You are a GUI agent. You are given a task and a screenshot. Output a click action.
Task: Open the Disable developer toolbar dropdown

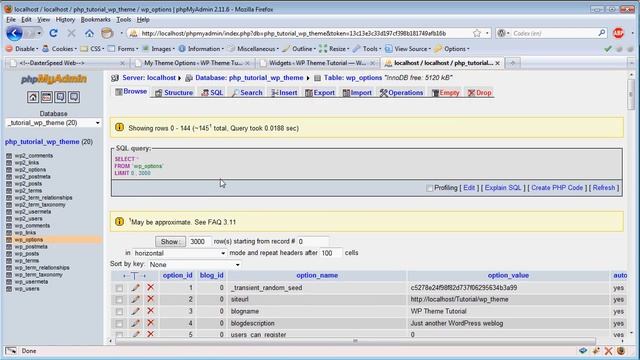[22, 49]
